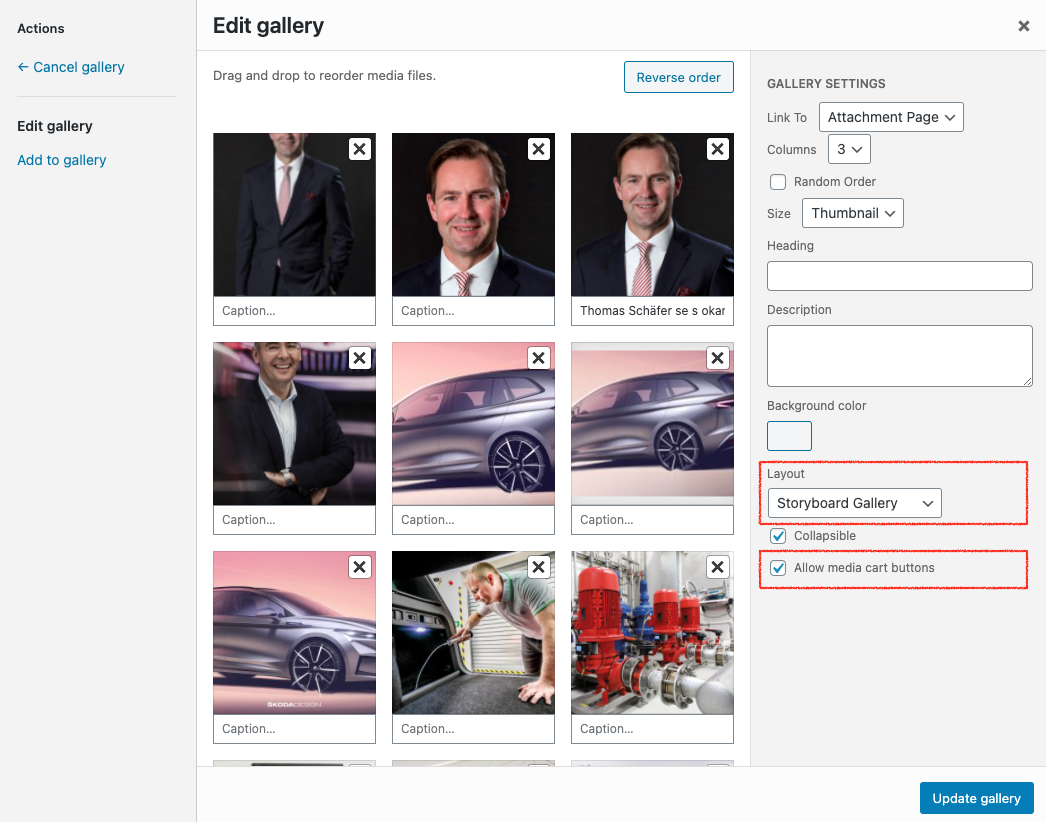1046x822 pixels.
Task: Remove the red pumps image
Action: (717, 567)
